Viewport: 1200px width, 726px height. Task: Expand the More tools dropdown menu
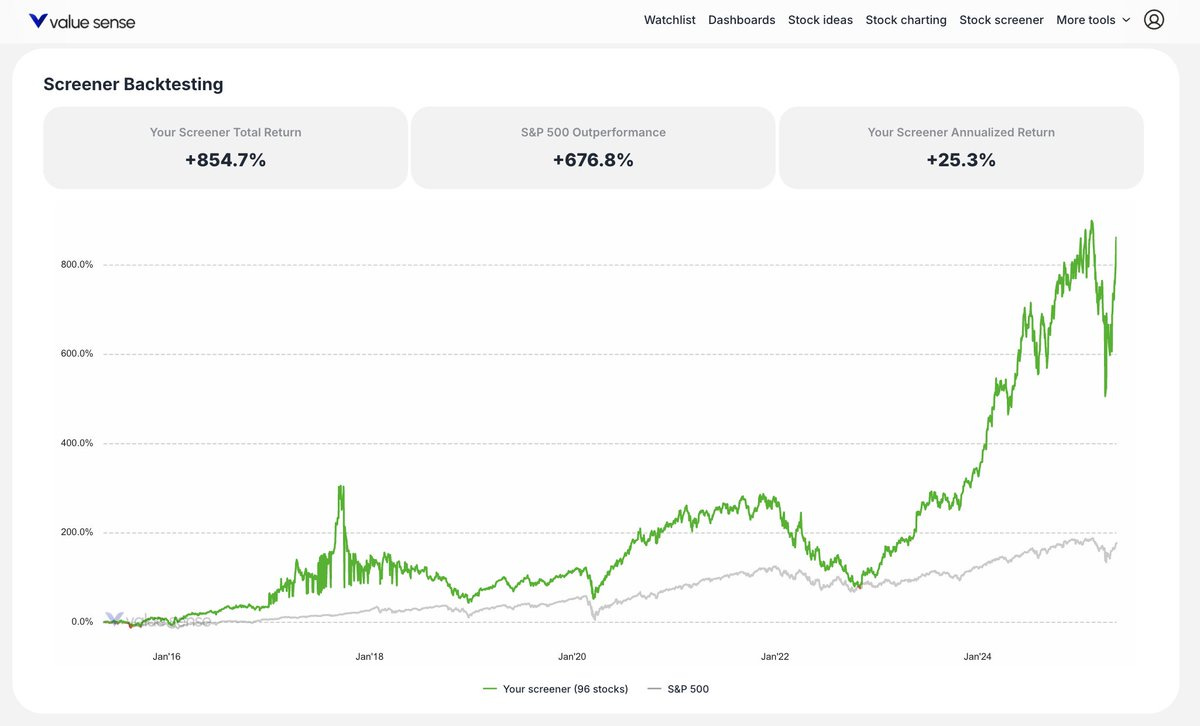1086,19
